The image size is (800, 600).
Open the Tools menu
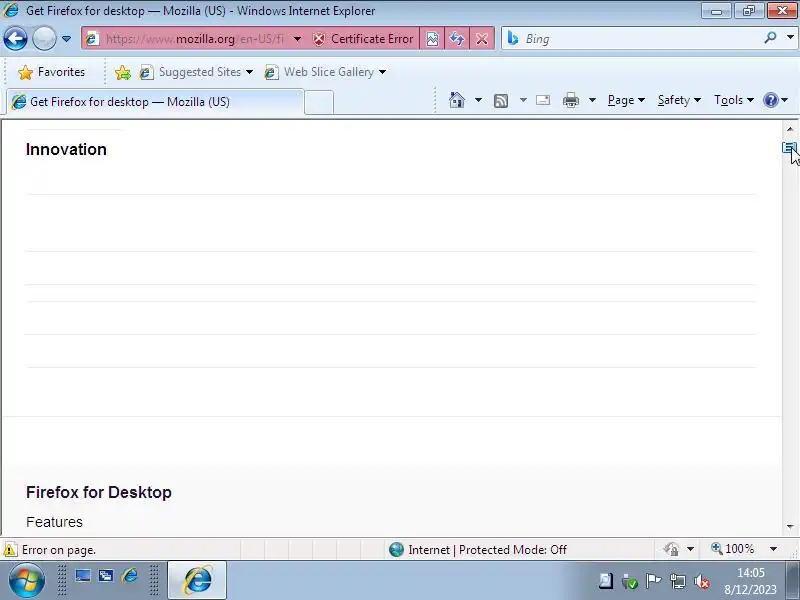(734, 100)
